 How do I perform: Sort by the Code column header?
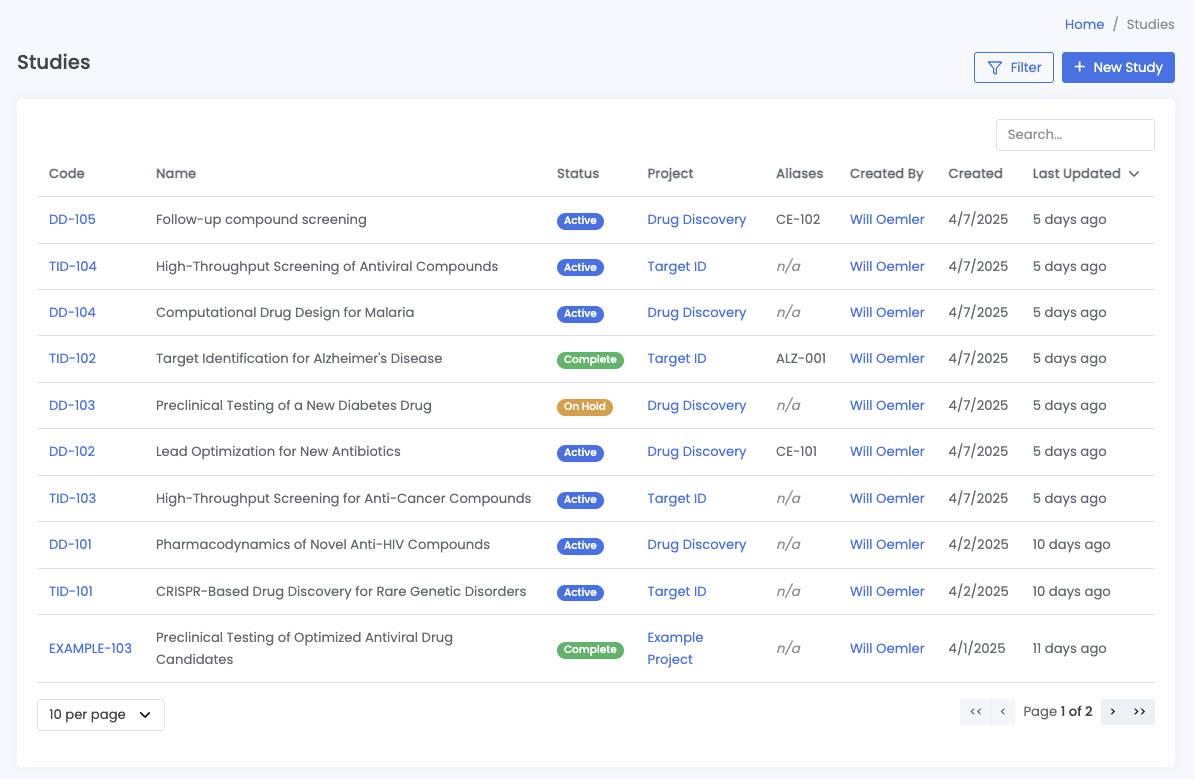67,173
